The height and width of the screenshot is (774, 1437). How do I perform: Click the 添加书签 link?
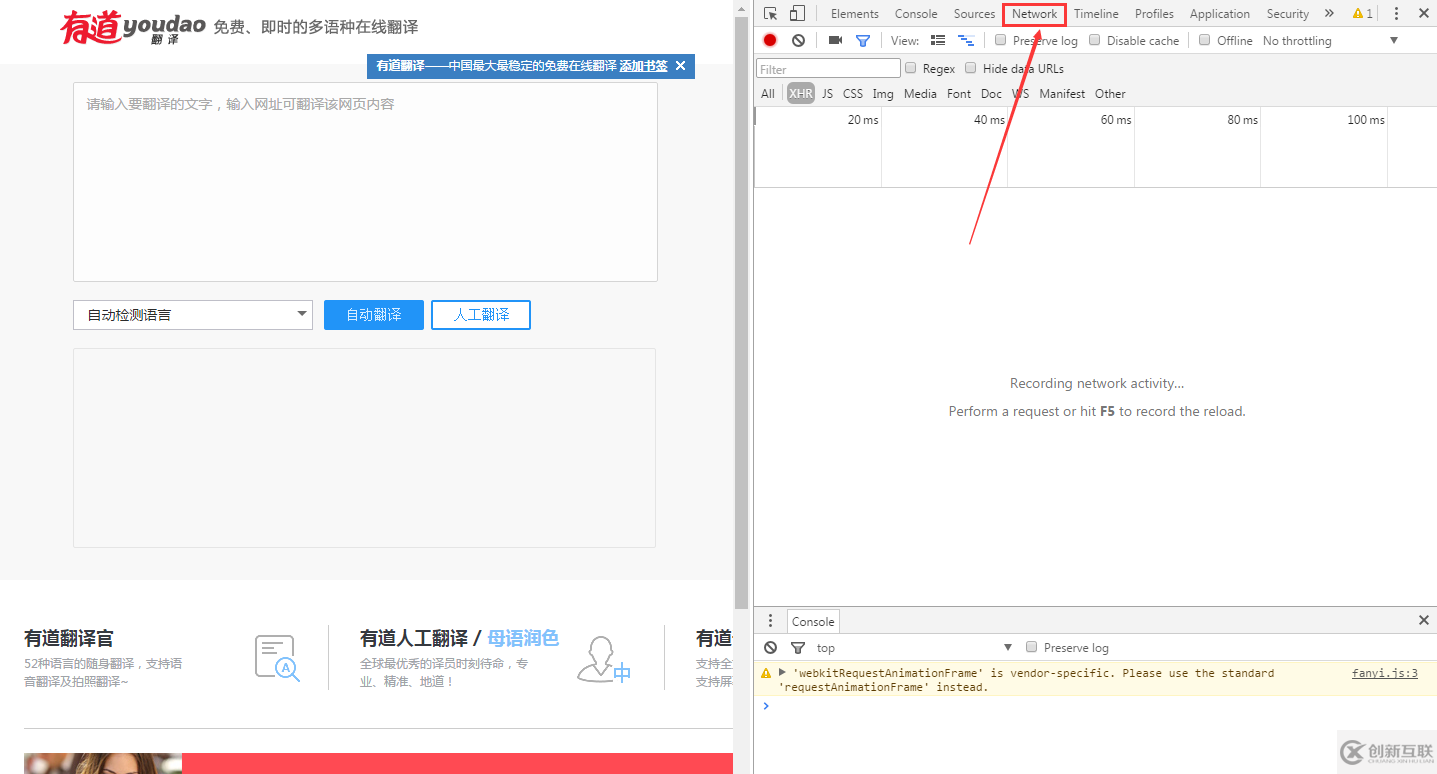(643, 66)
